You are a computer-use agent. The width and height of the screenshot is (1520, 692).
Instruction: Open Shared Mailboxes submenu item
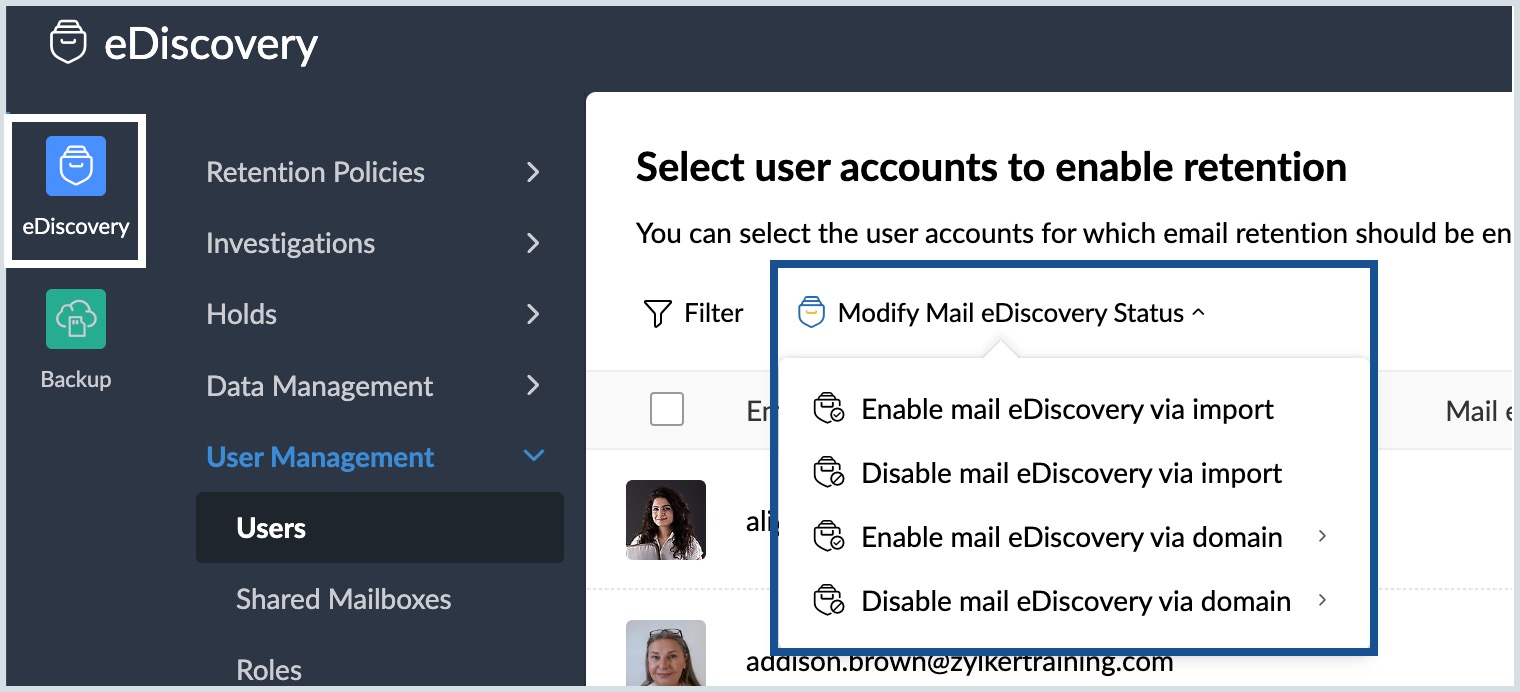tap(344, 599)
